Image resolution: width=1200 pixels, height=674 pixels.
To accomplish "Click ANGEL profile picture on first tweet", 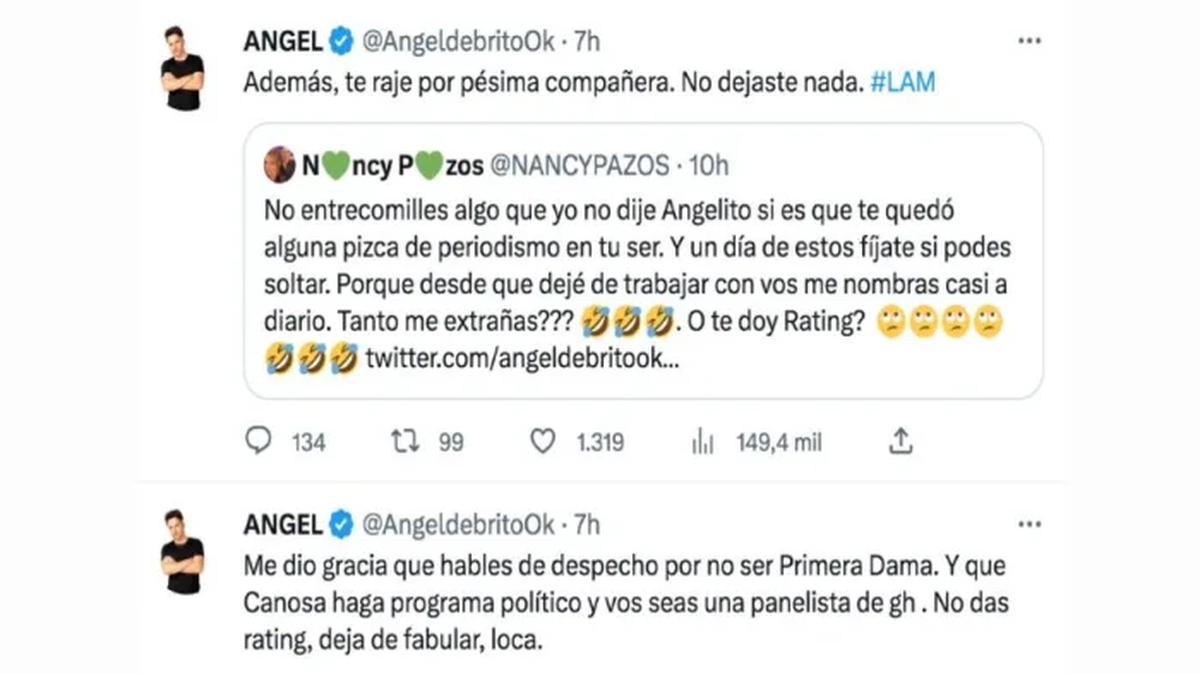I will 183,68.
